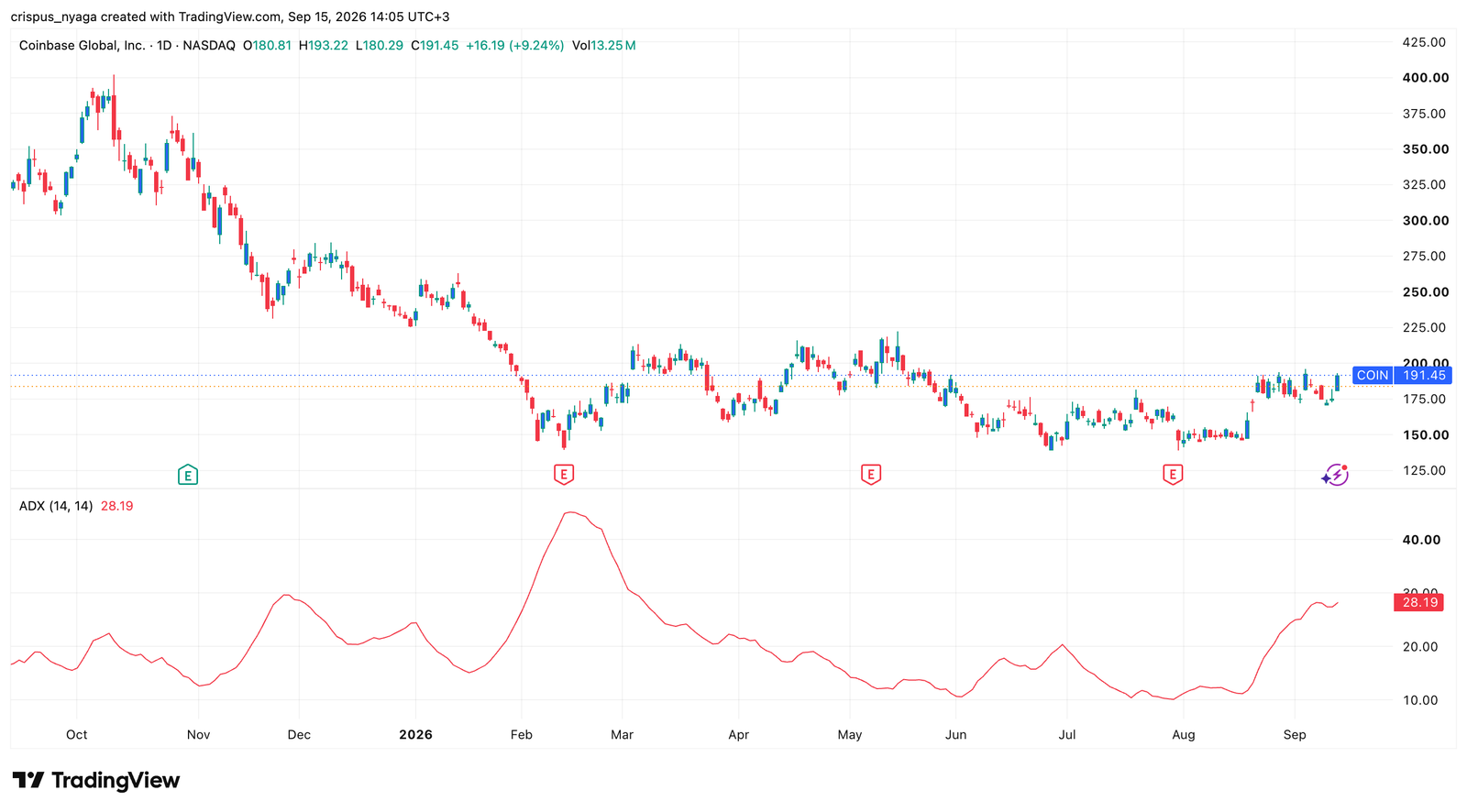1467x812 pixels.
Task: Click the Sep label on the time axis
Action: [1295, 735]
